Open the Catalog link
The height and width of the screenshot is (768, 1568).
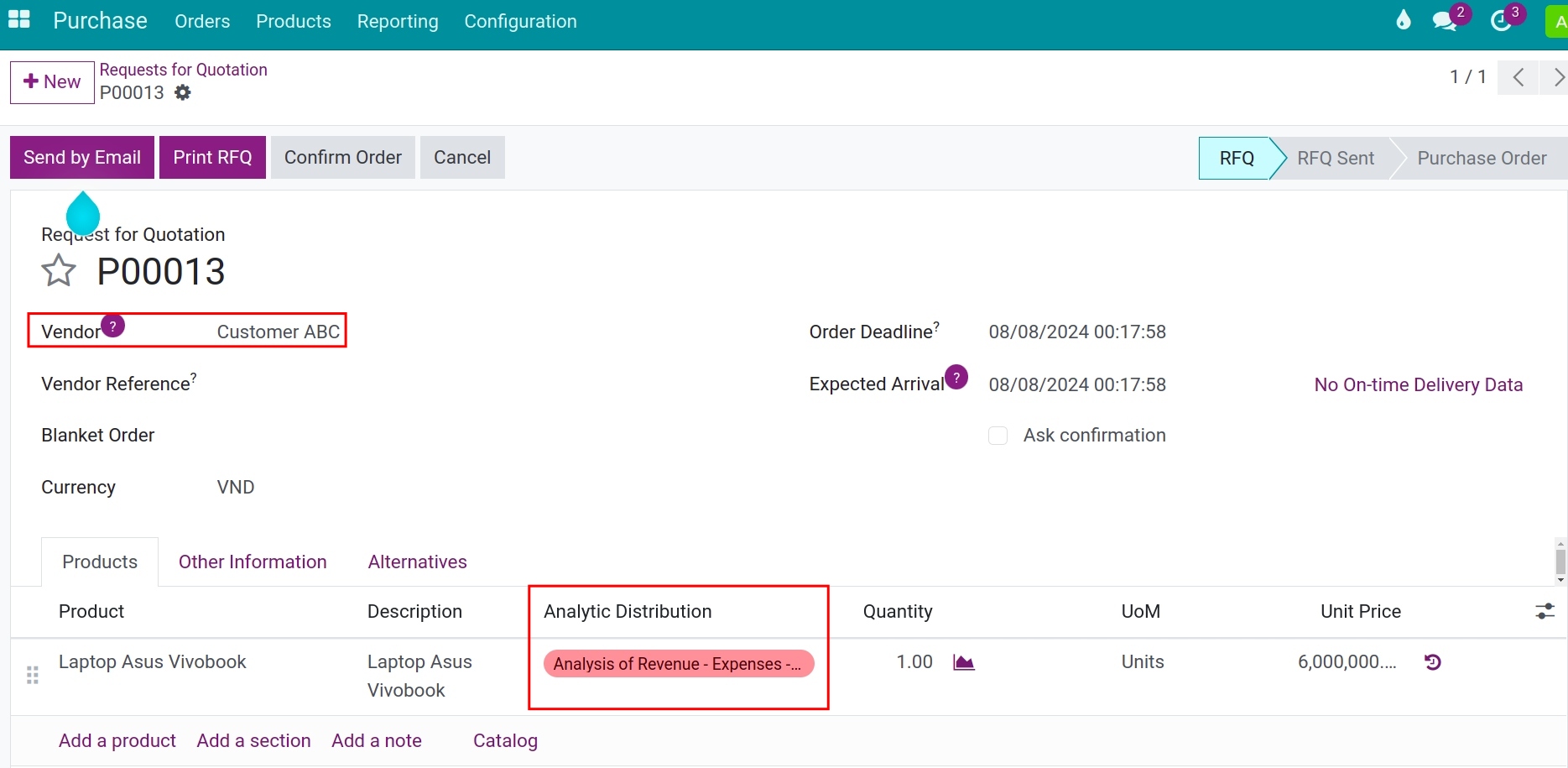coord(505,740)
